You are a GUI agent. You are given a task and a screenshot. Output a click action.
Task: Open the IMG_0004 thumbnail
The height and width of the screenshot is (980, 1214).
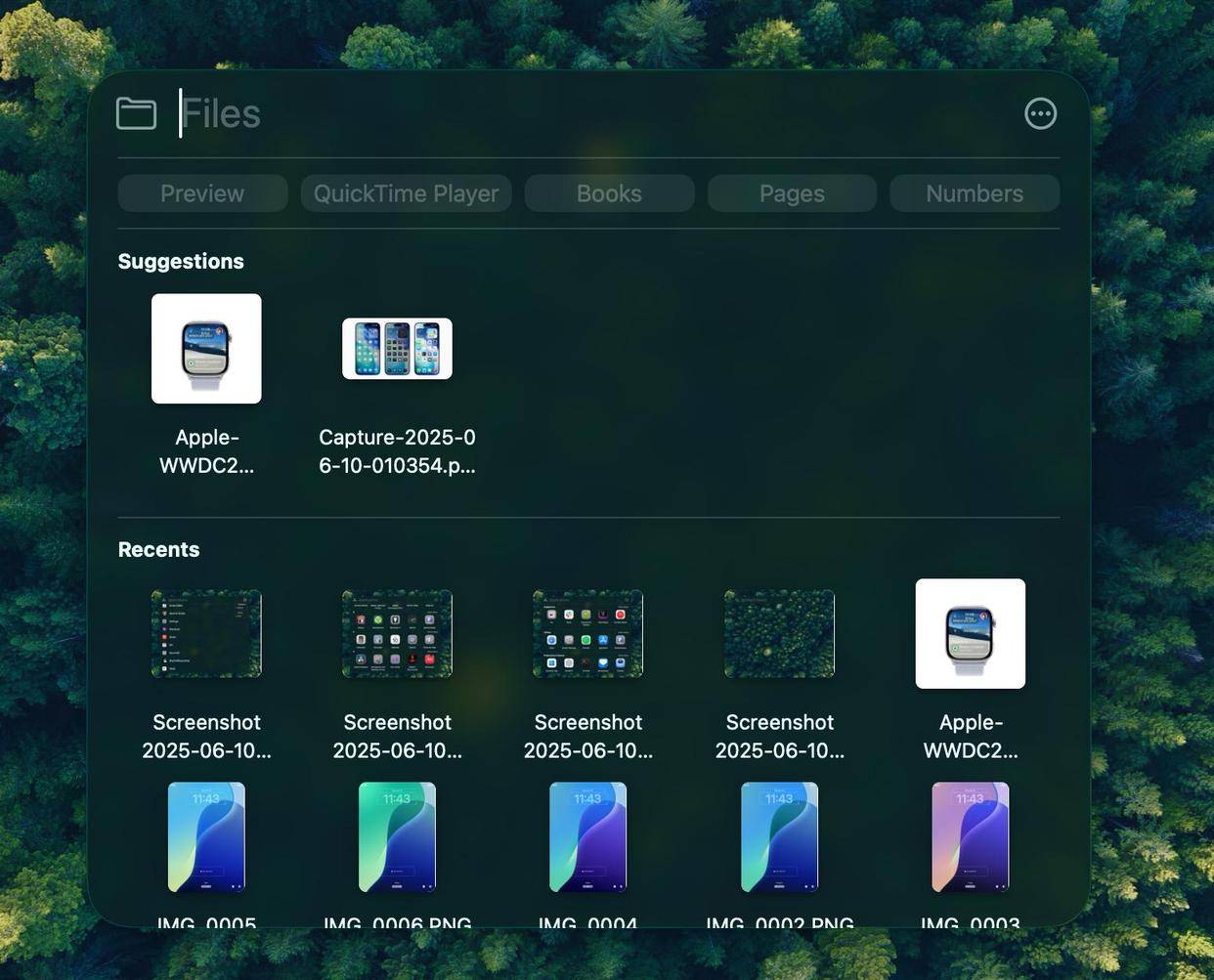[x=587, y=837]
